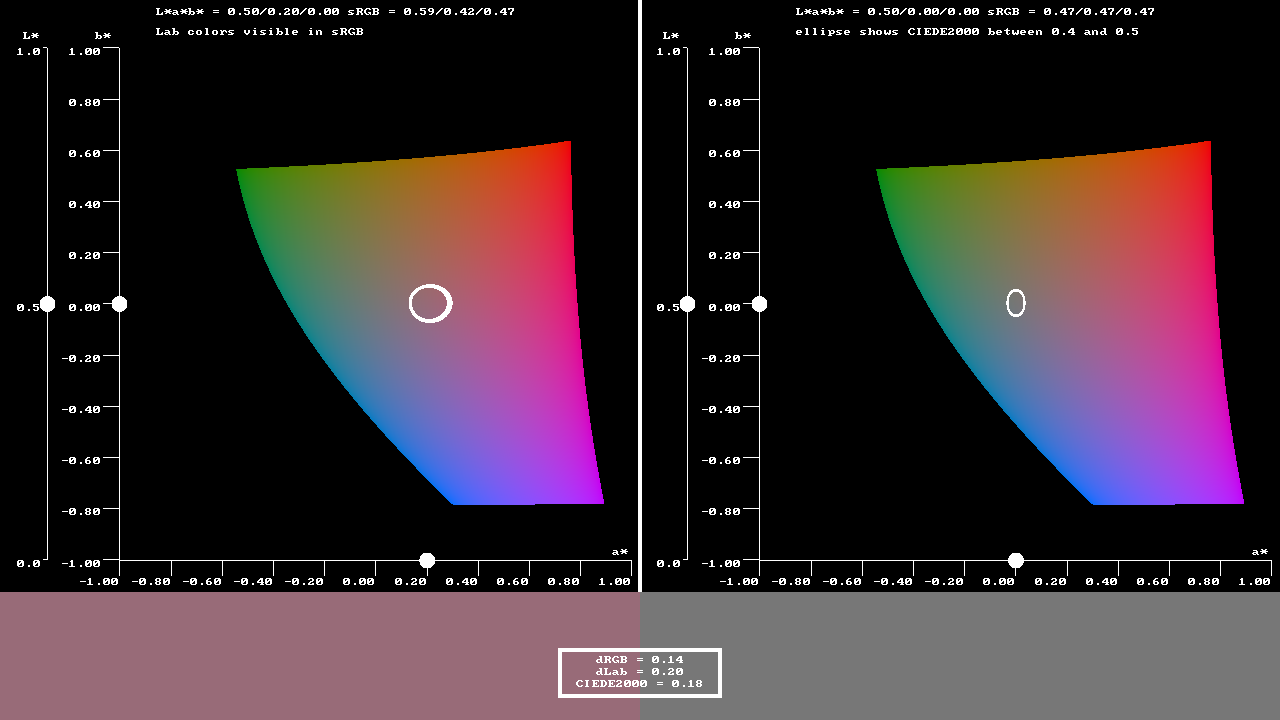
Task: Click the right panel a* axis handle
Action: pyautogui.click(x=1016, y=560)
